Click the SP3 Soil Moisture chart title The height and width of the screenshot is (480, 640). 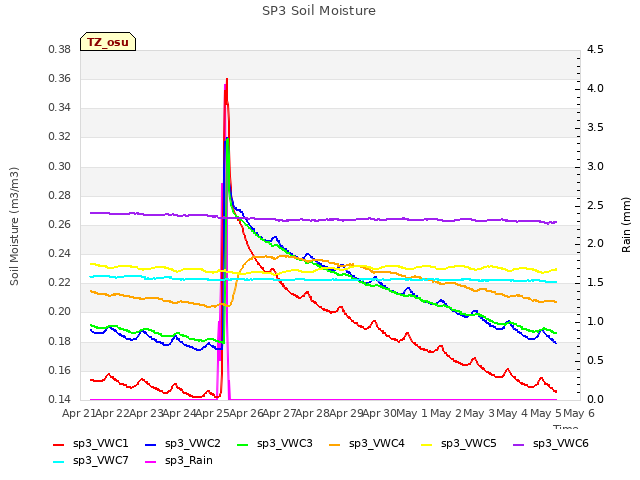[x=319, y=11]
